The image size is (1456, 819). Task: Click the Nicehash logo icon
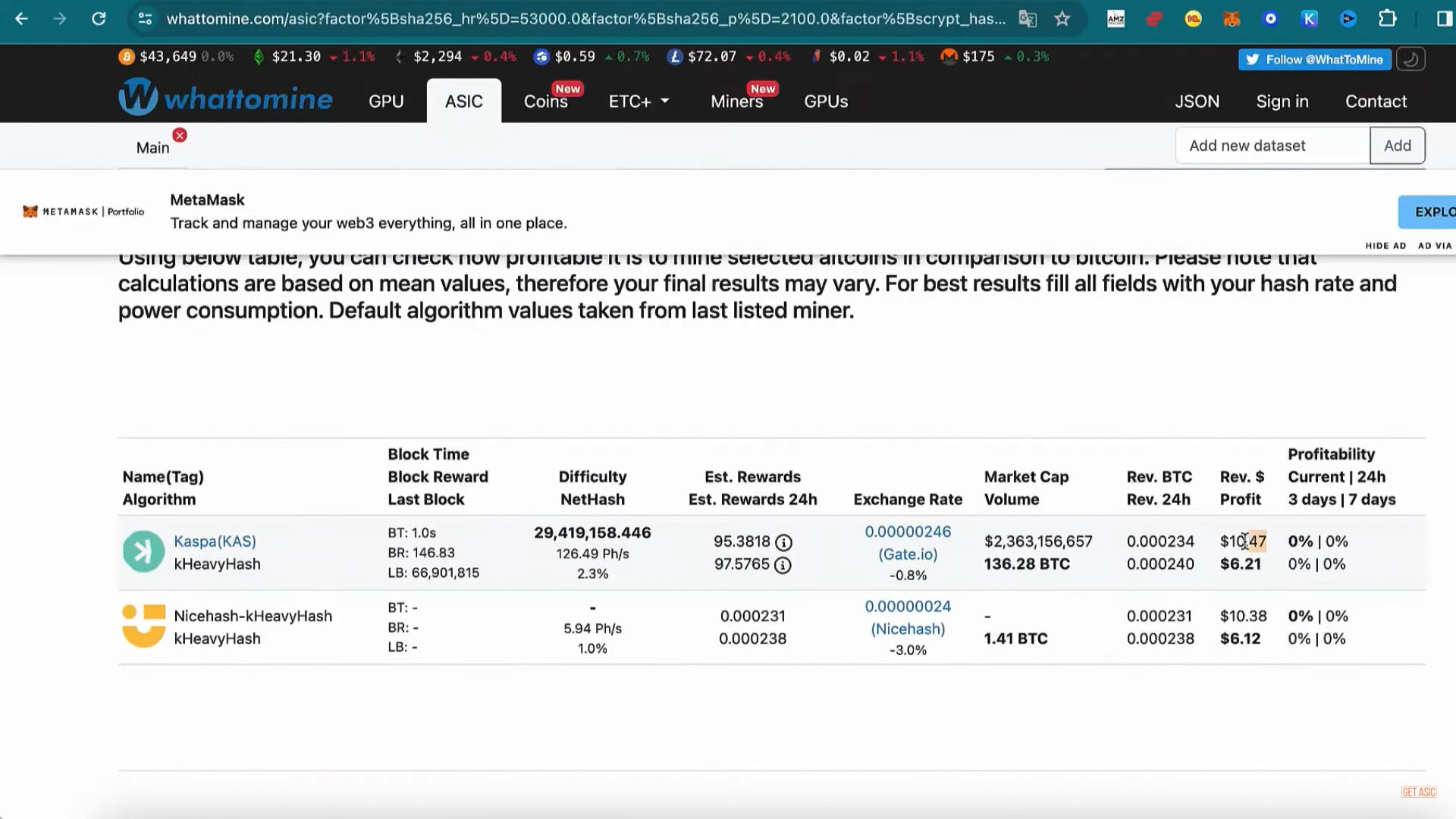point(143,626)
